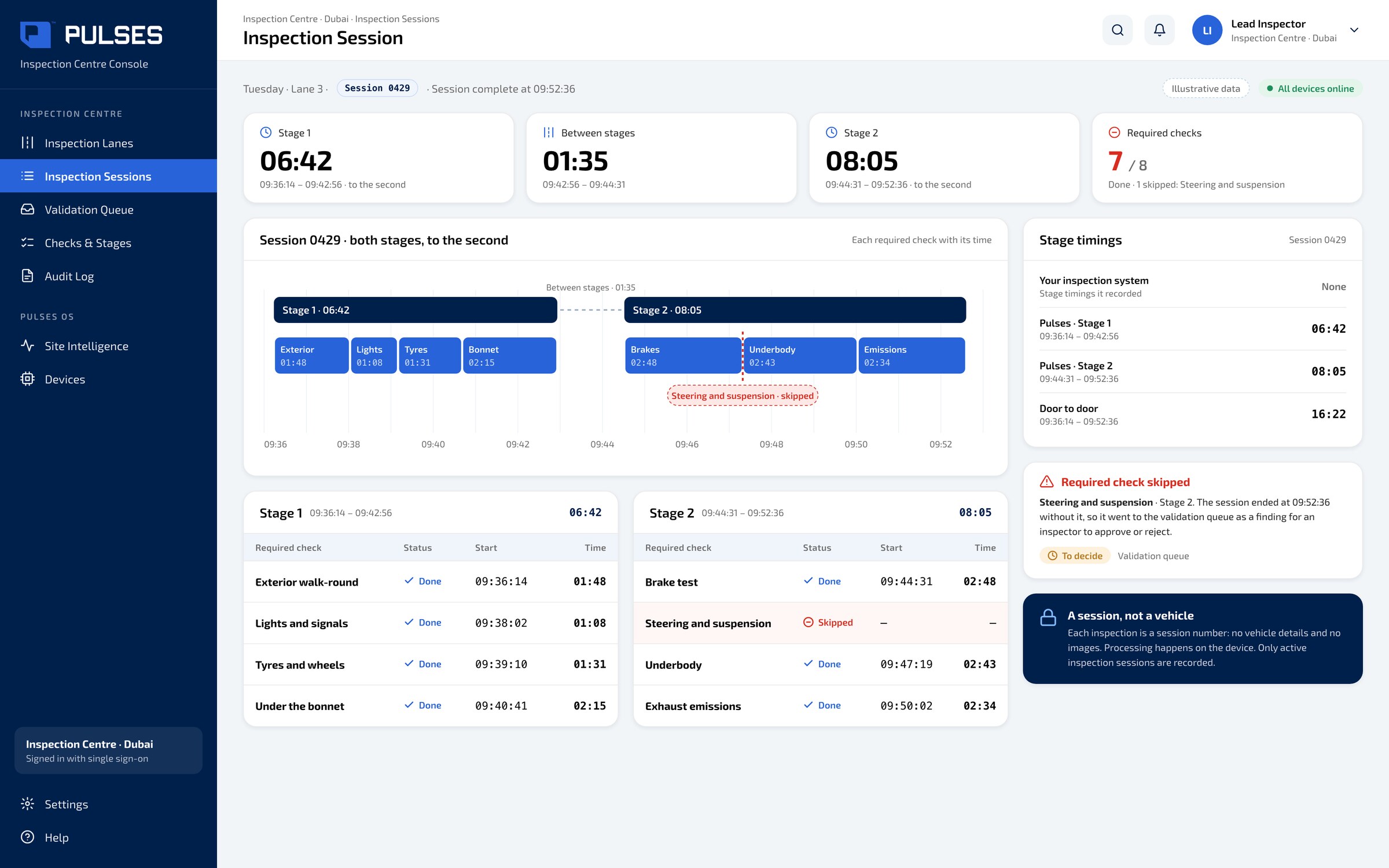Click the red warning triangle icon
Screen dimensions: 1389x868
tap(1047, 481)
